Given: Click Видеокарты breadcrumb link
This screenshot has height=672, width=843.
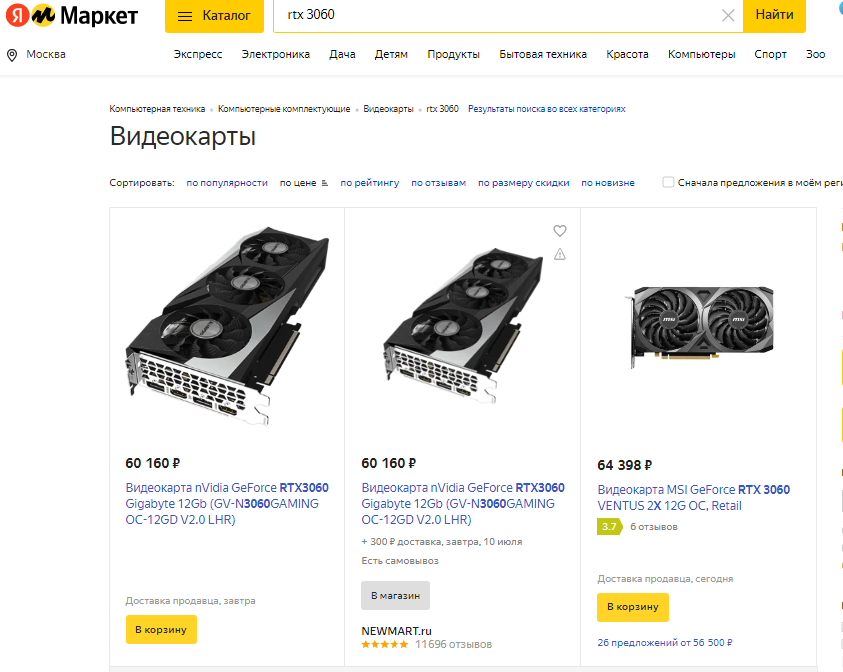Looking at the screenshot, I should 388,109.
